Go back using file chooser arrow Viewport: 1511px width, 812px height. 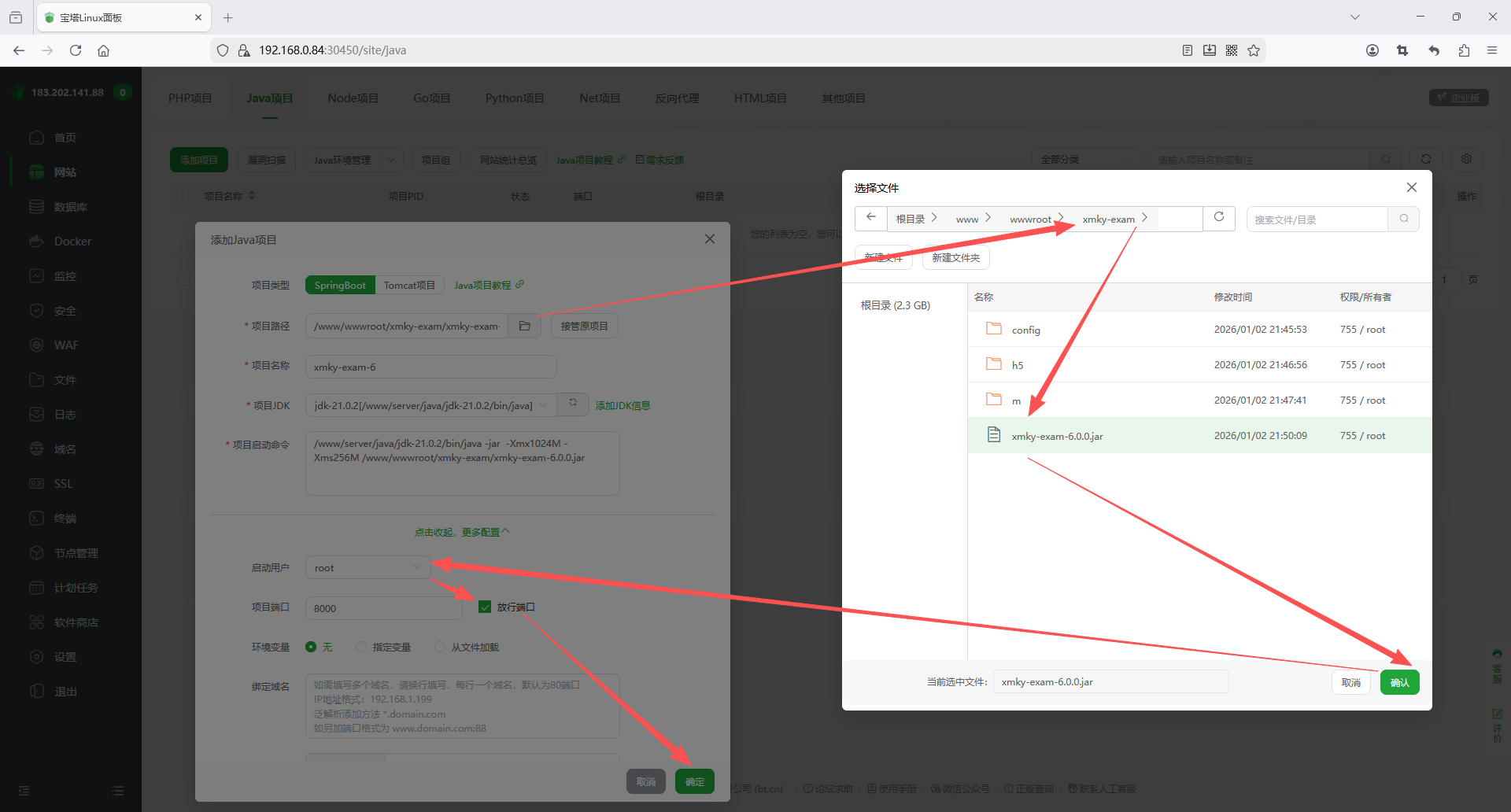(x=871, y=218)
